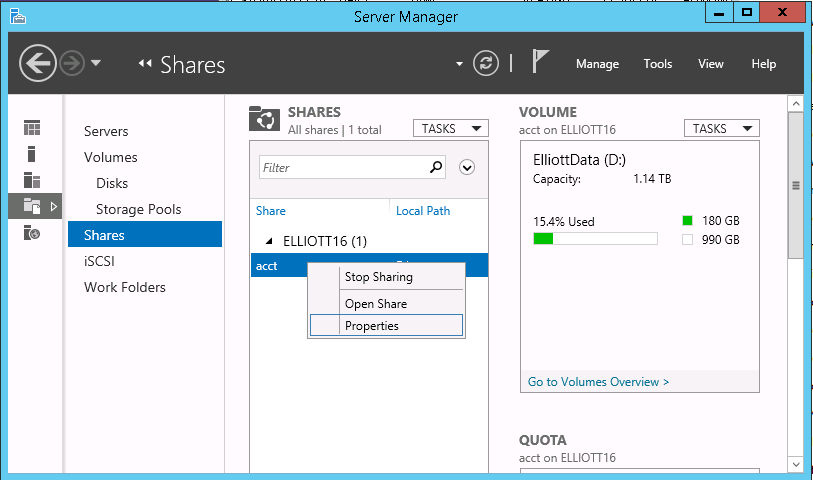Open the Servers page
The height and width of the screenshot is (480, 813).
pyautogui.click(x=106, y=131)
